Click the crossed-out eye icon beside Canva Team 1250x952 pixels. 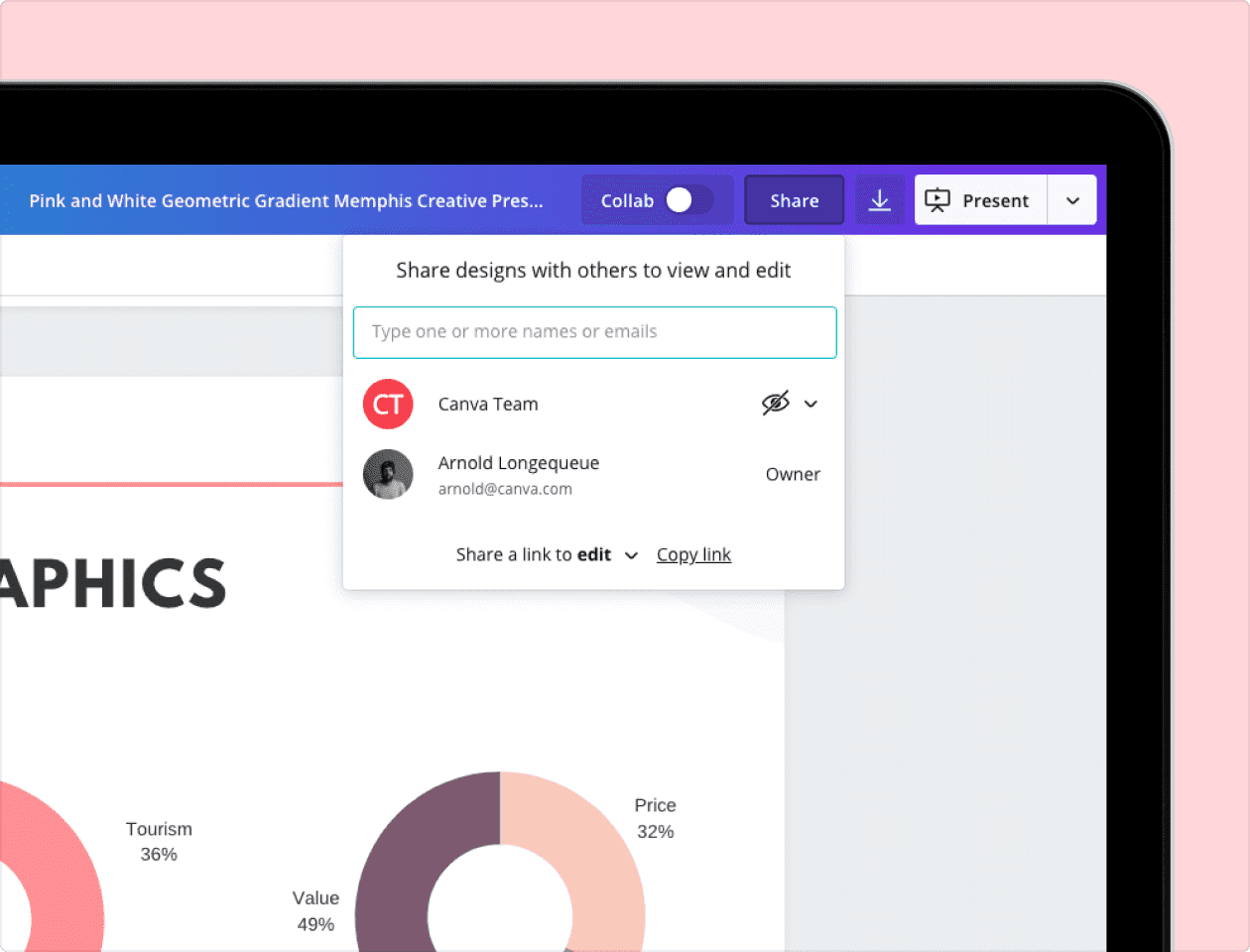point(777,403)
